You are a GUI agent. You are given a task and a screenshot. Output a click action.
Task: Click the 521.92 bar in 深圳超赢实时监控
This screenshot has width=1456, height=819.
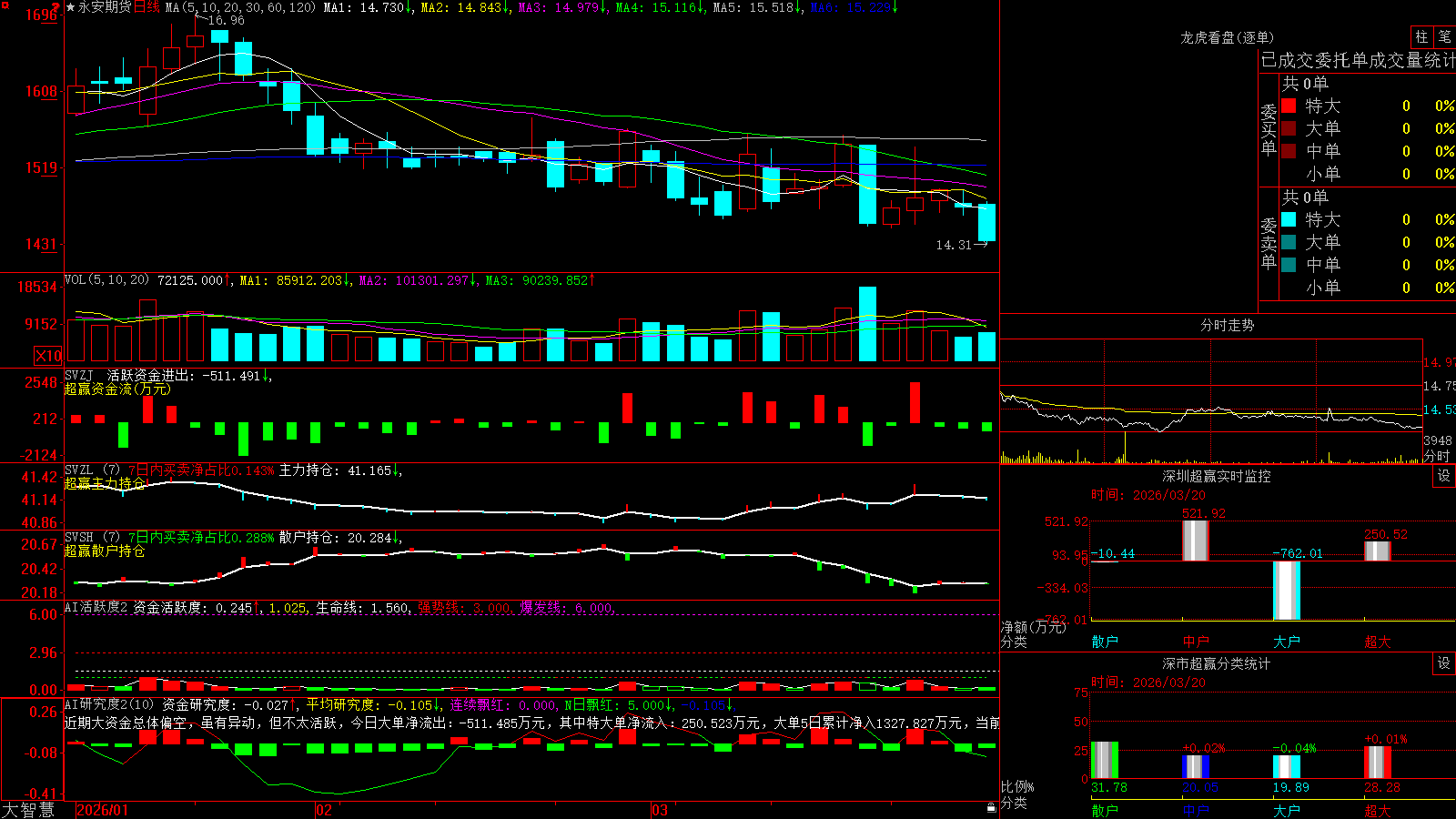1195,540
